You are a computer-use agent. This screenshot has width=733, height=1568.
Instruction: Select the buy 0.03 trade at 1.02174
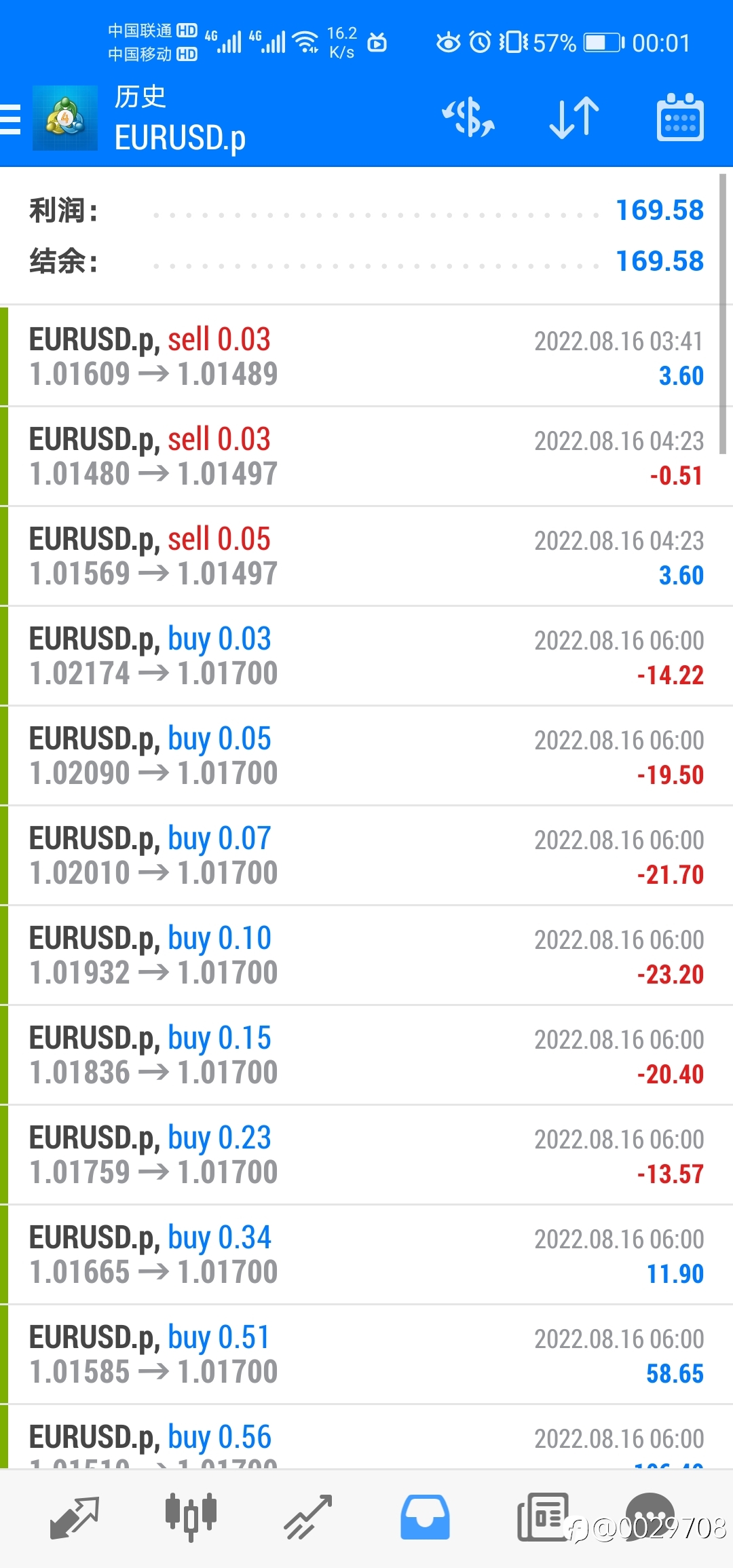[x=366, y=656]
